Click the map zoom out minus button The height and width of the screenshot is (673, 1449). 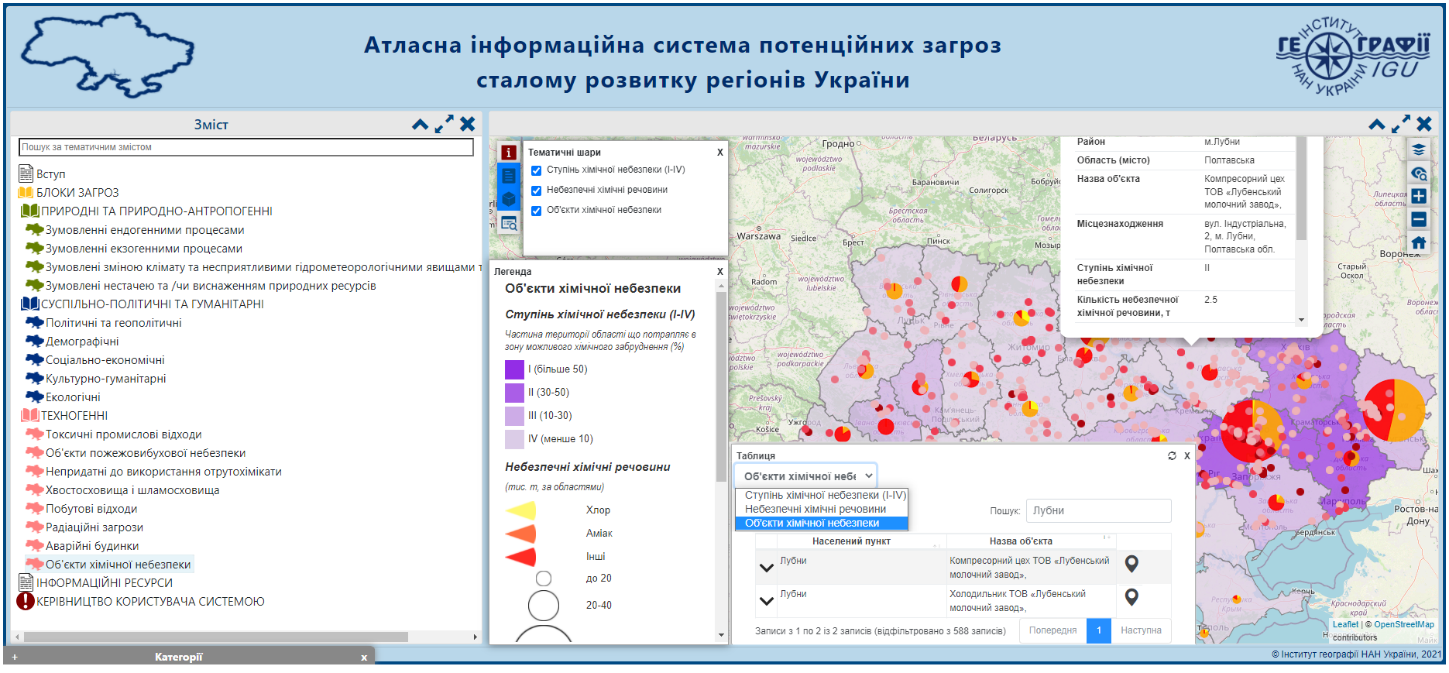pyautogui.click(x=1418, y=219)
